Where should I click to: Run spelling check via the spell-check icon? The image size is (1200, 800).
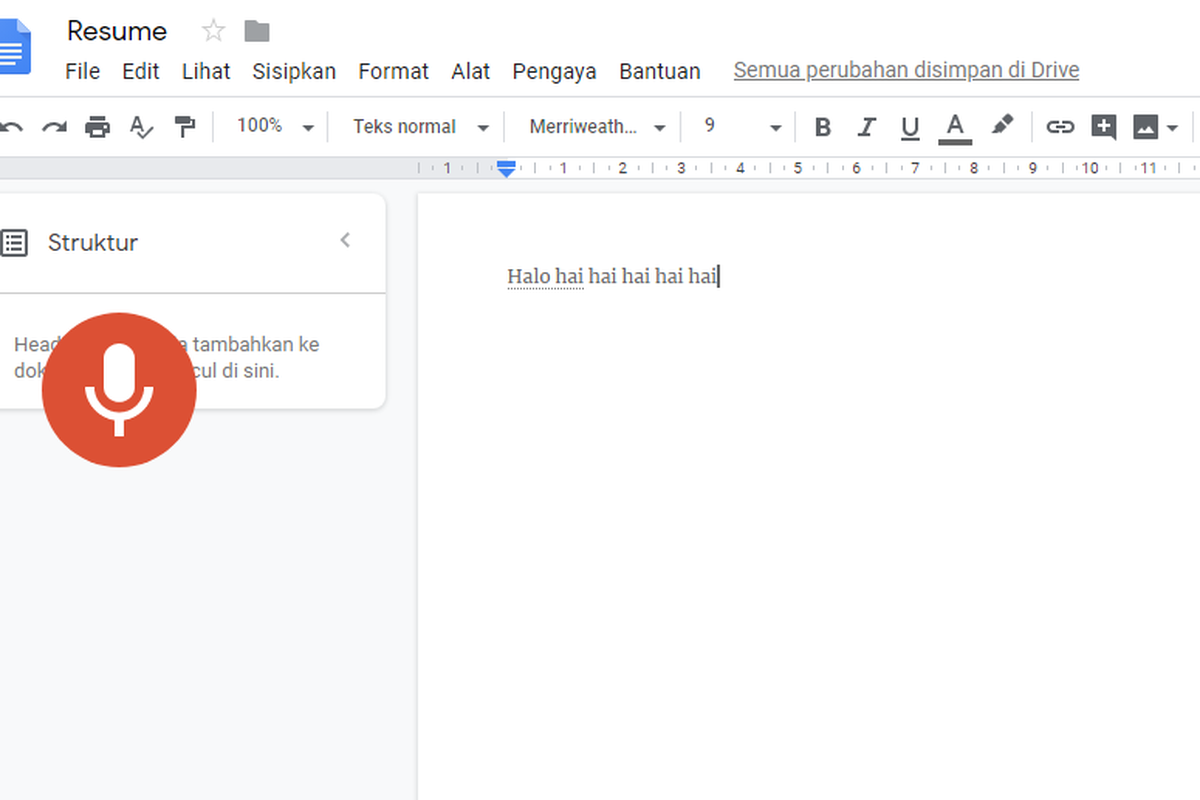point(140,127)
